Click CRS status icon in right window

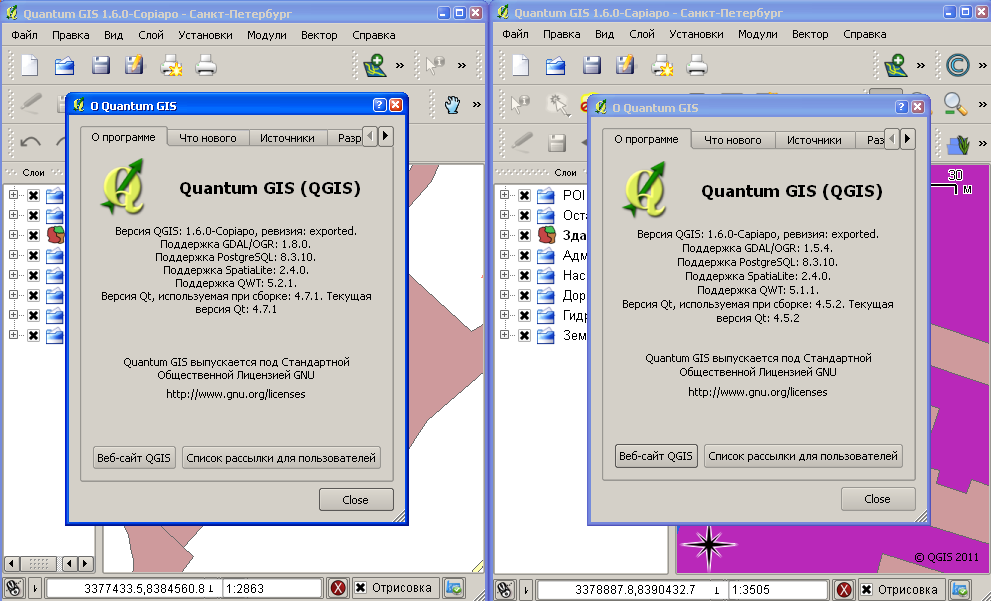pos(961,590)
